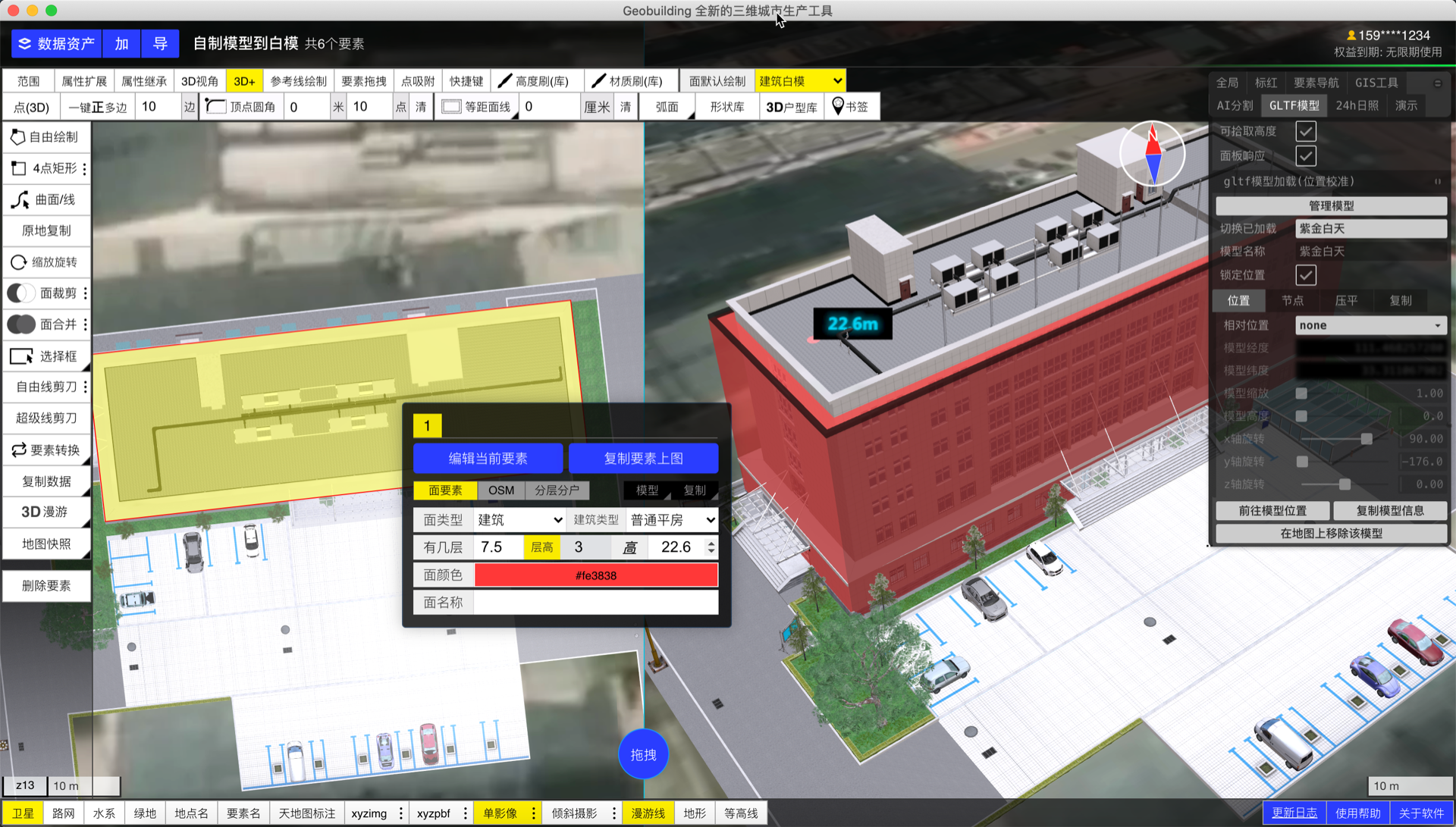Switch to the OSM tab
The width and height of the screenshot is (1456, 827).
[500, 490]
